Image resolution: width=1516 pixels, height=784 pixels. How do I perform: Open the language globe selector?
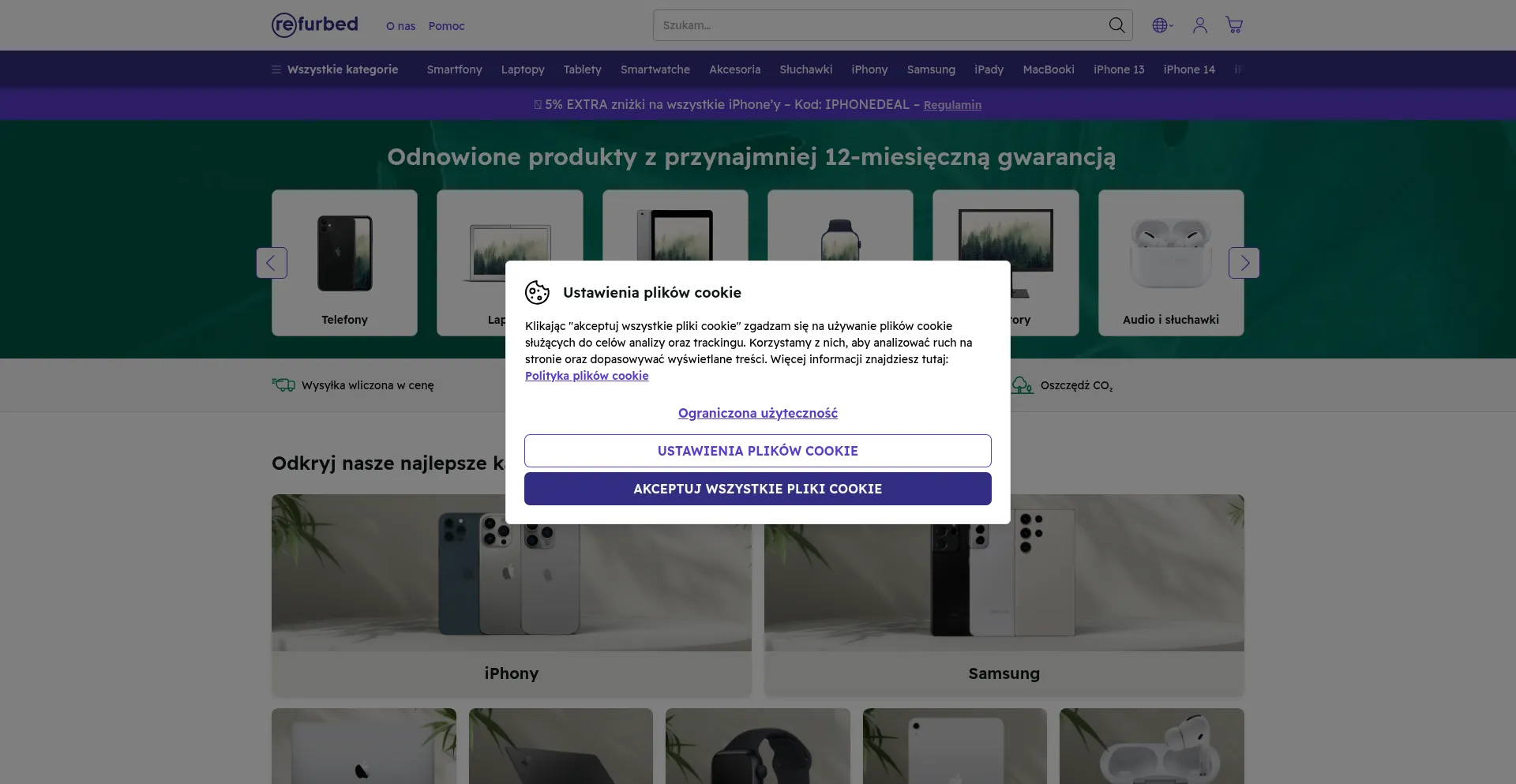[x=1162, y=25]
